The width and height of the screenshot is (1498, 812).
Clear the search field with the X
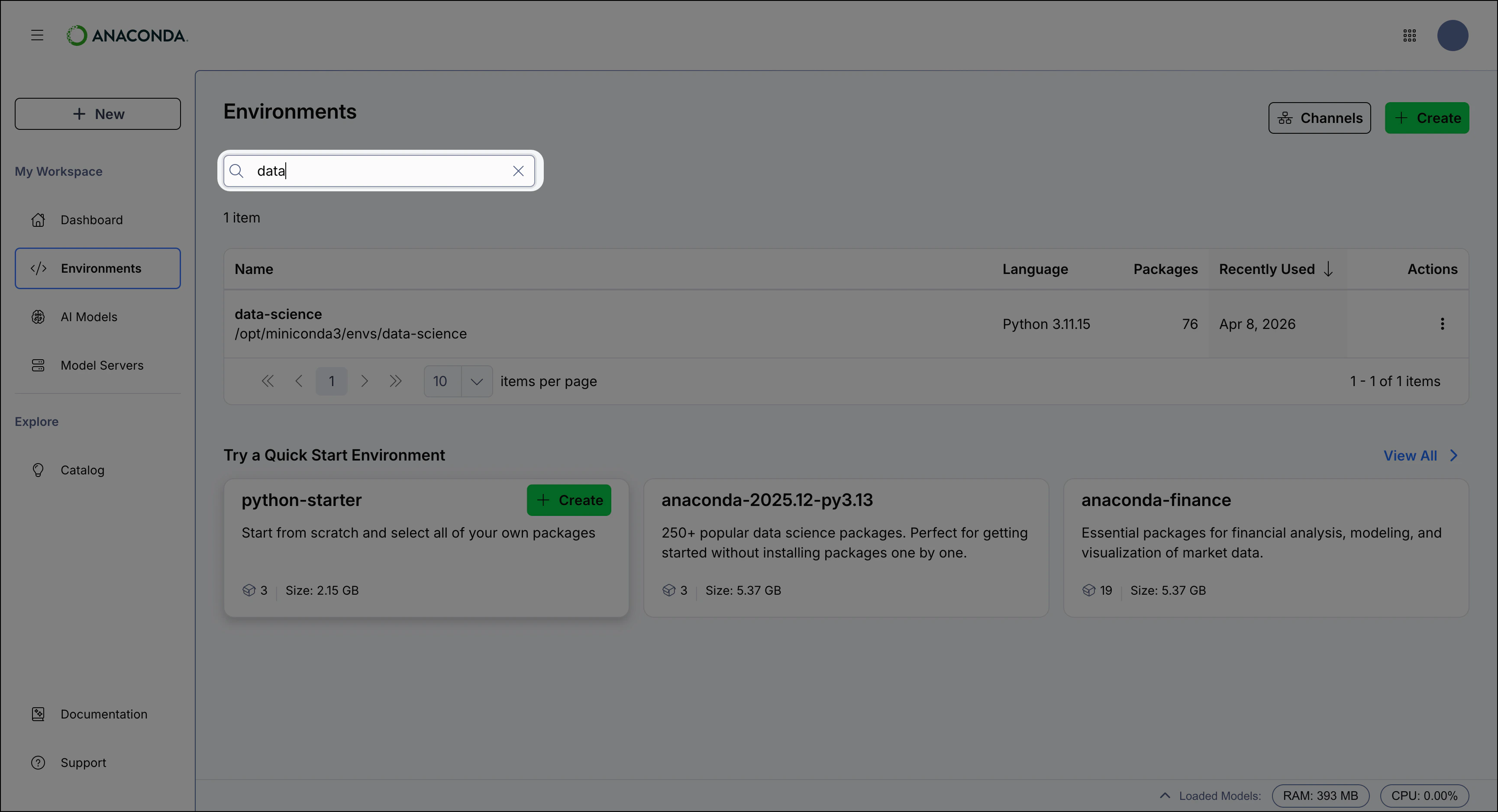click(518, 170)
